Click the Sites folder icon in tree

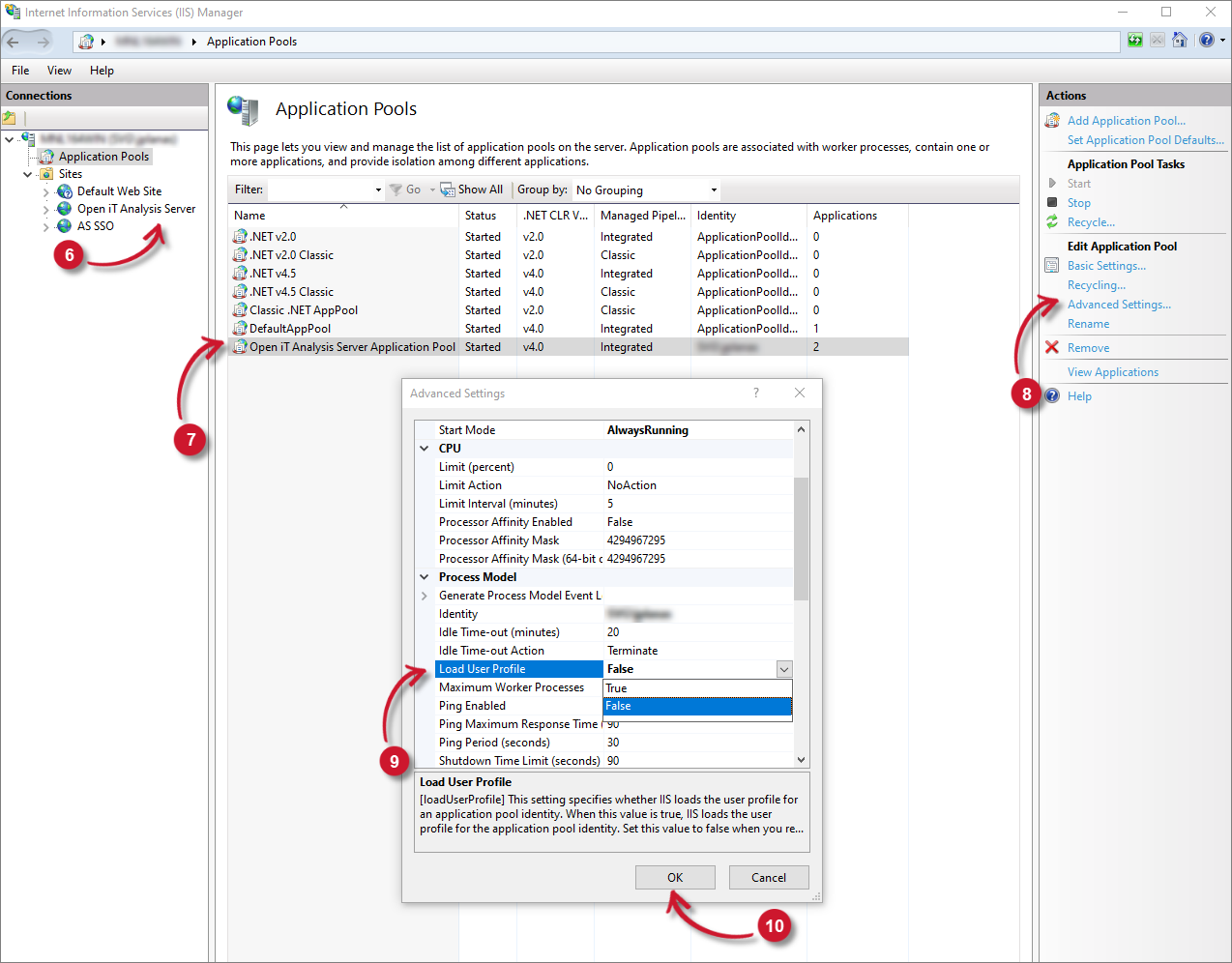coord(46,174)
